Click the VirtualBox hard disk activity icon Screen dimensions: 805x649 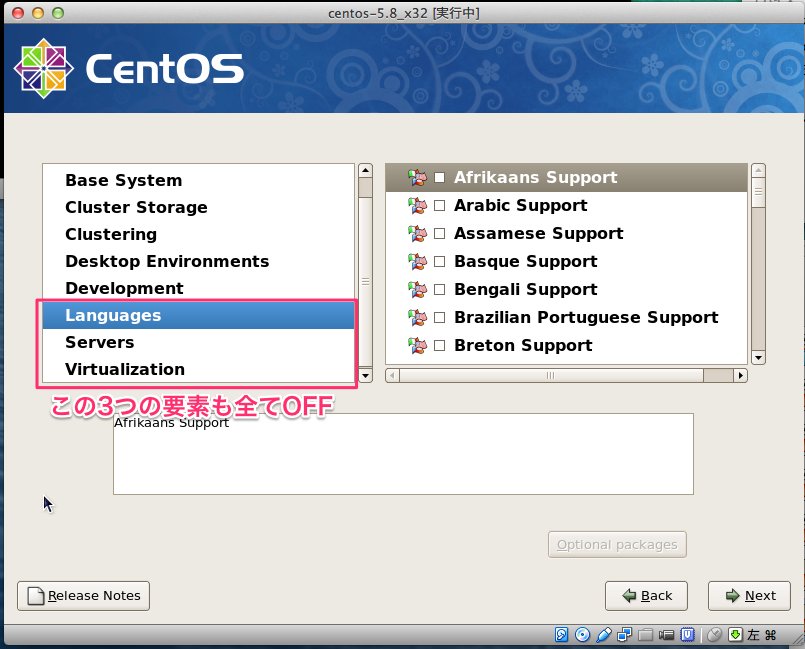tap(562, 635)
